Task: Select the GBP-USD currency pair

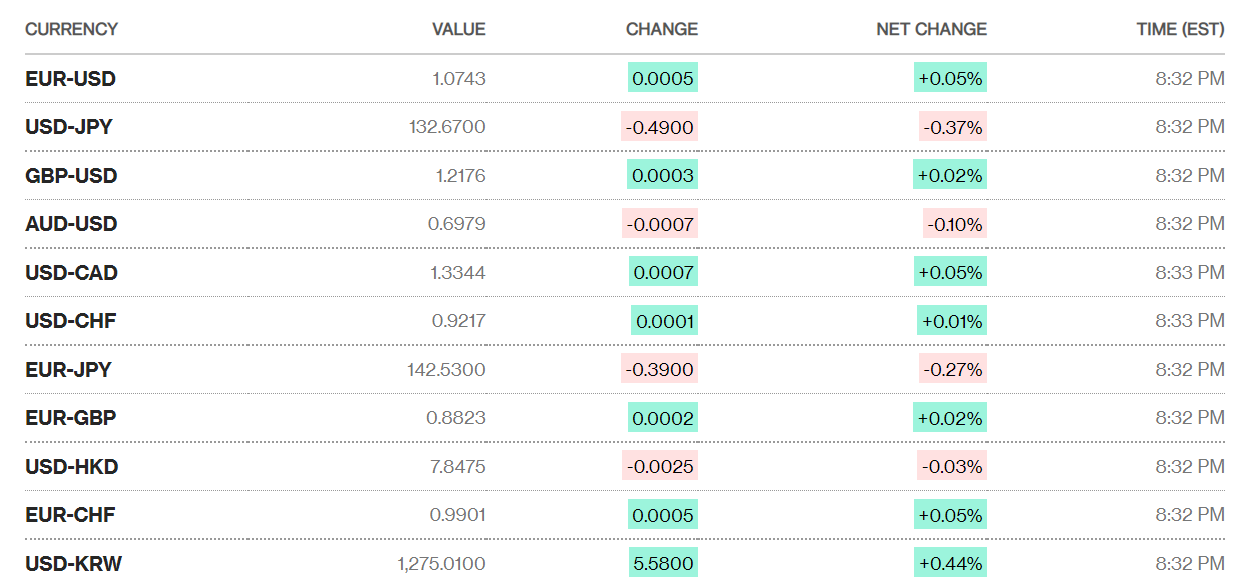Action: coord(71,176)
